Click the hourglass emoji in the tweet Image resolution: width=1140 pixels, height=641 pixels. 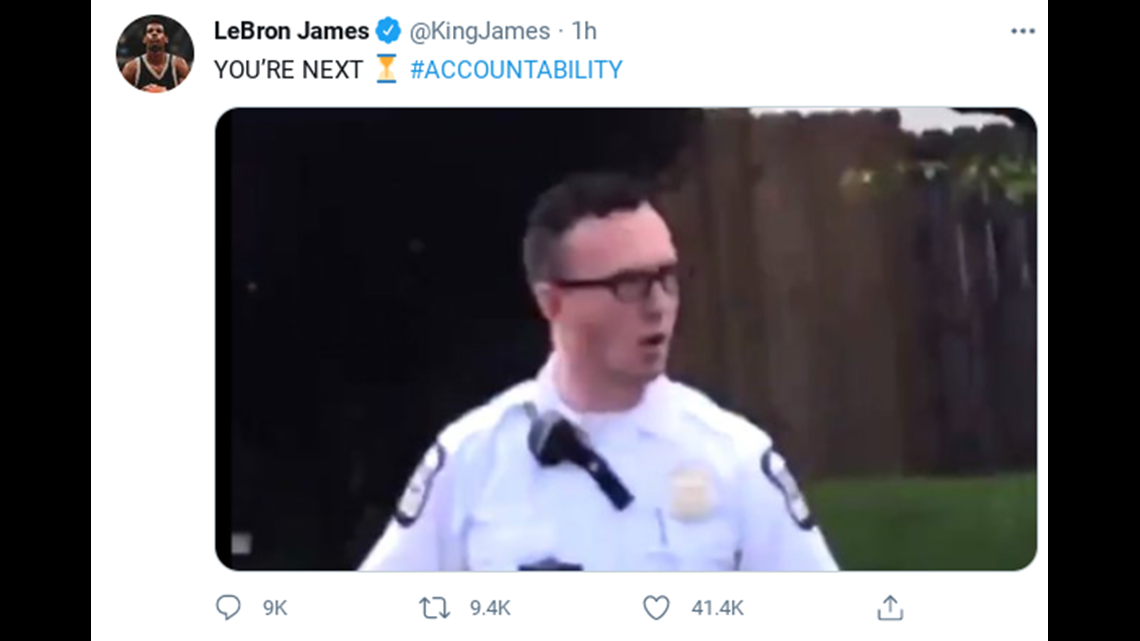[x=386, y=69]
